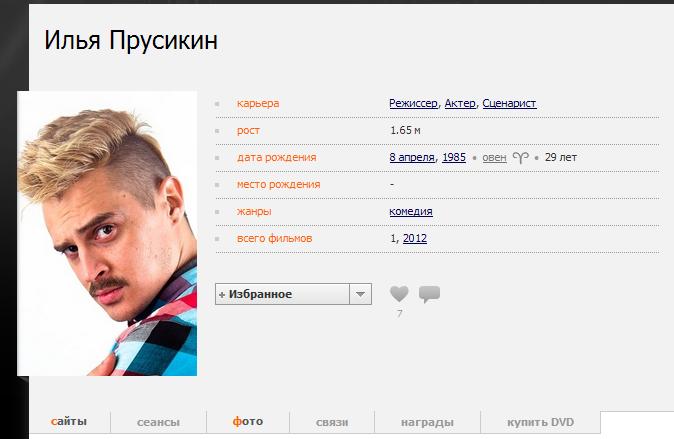The height and width of the screenshot is (439, 674).
Task: Click the + Избранное button
Action: pos(282,294)
